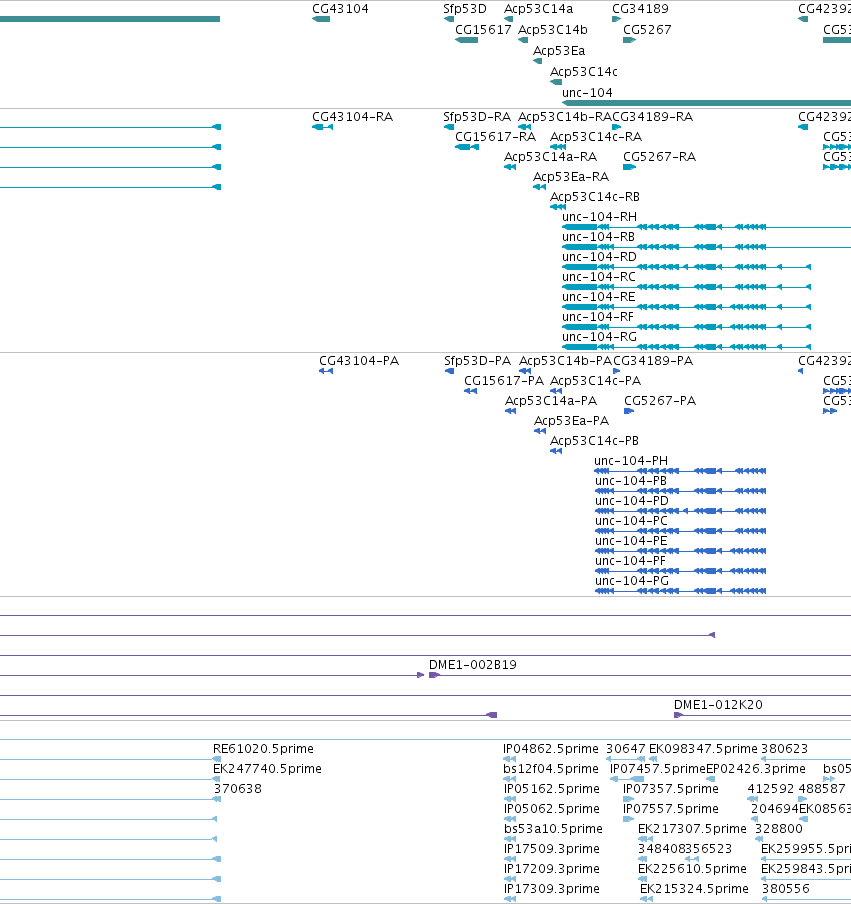Select the EK225610.5prime EST label
The image size is (851, 904).
coord(692,869)
